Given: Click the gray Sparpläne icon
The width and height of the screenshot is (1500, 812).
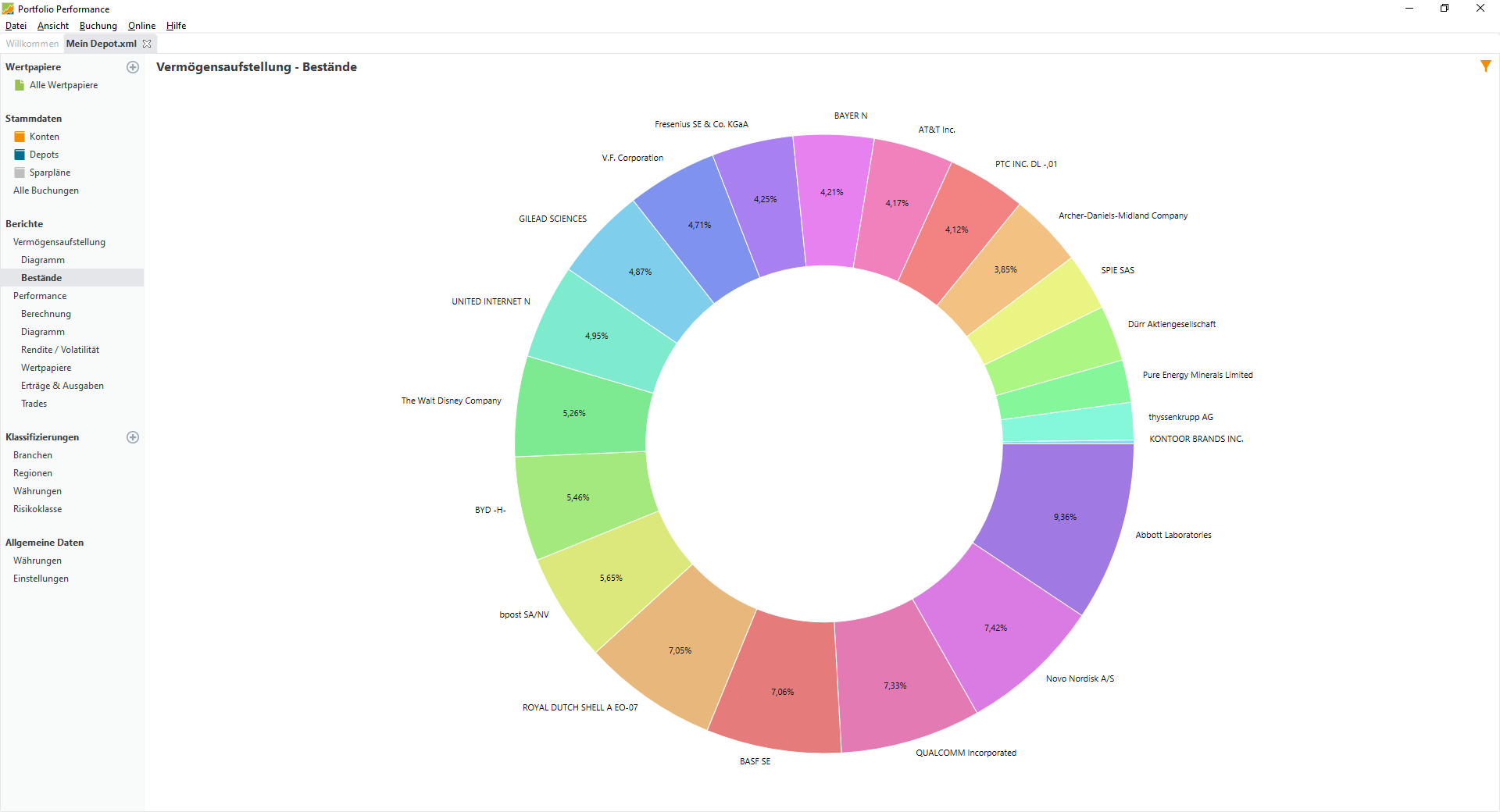Looking at the screenshot, I should (x=20, y=173).
